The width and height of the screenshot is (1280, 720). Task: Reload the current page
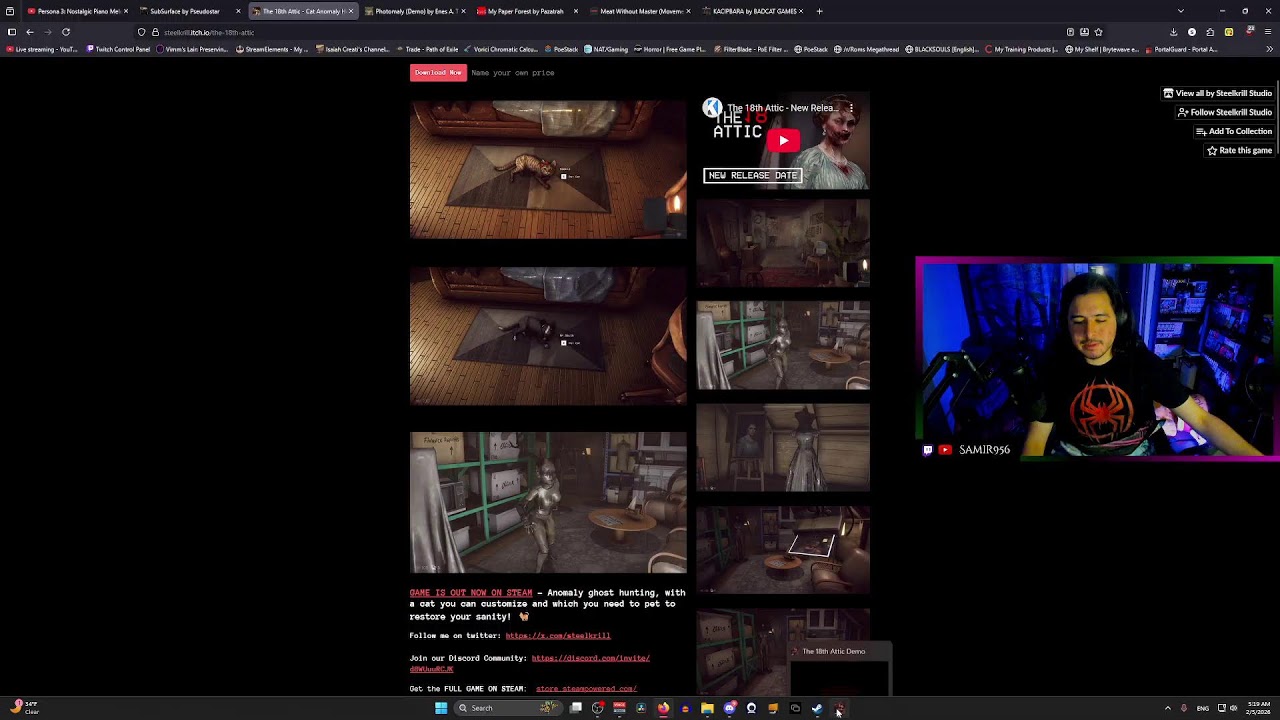(66, 32)
